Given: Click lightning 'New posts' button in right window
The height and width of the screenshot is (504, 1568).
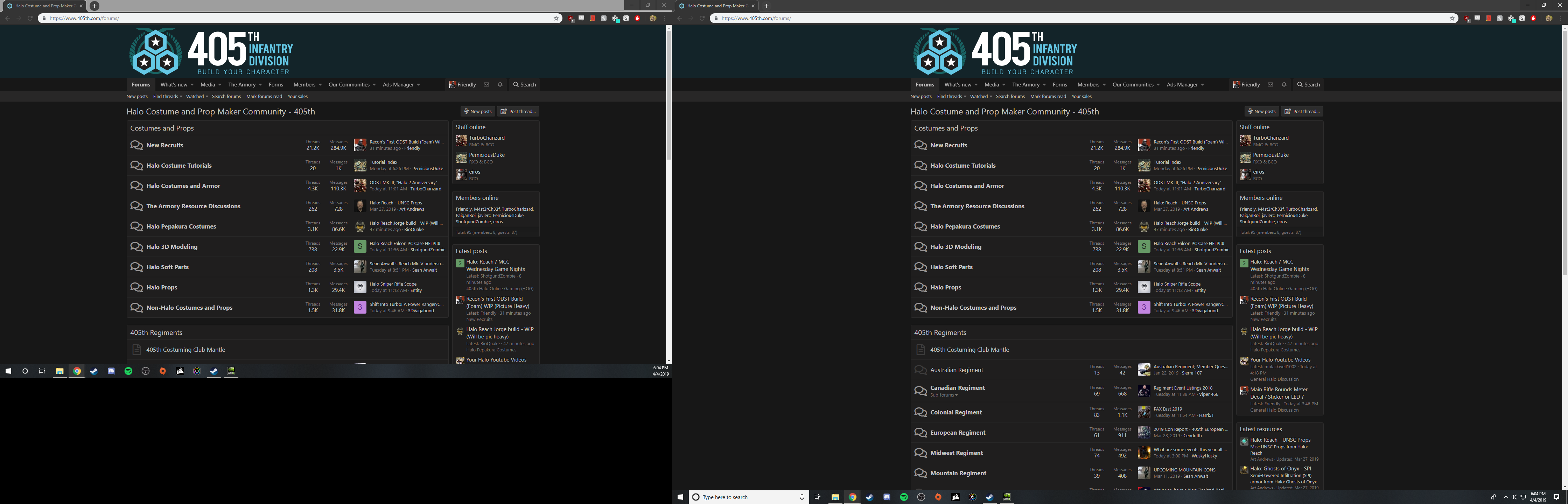Looking at the screenshot, I should coord(1261,111).
